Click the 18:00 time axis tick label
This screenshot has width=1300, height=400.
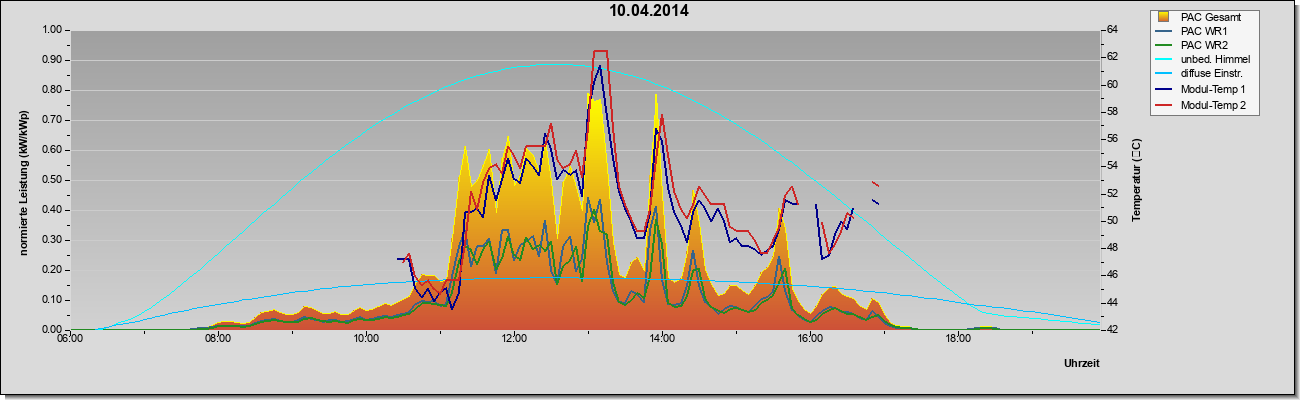(x=958, y=339)
